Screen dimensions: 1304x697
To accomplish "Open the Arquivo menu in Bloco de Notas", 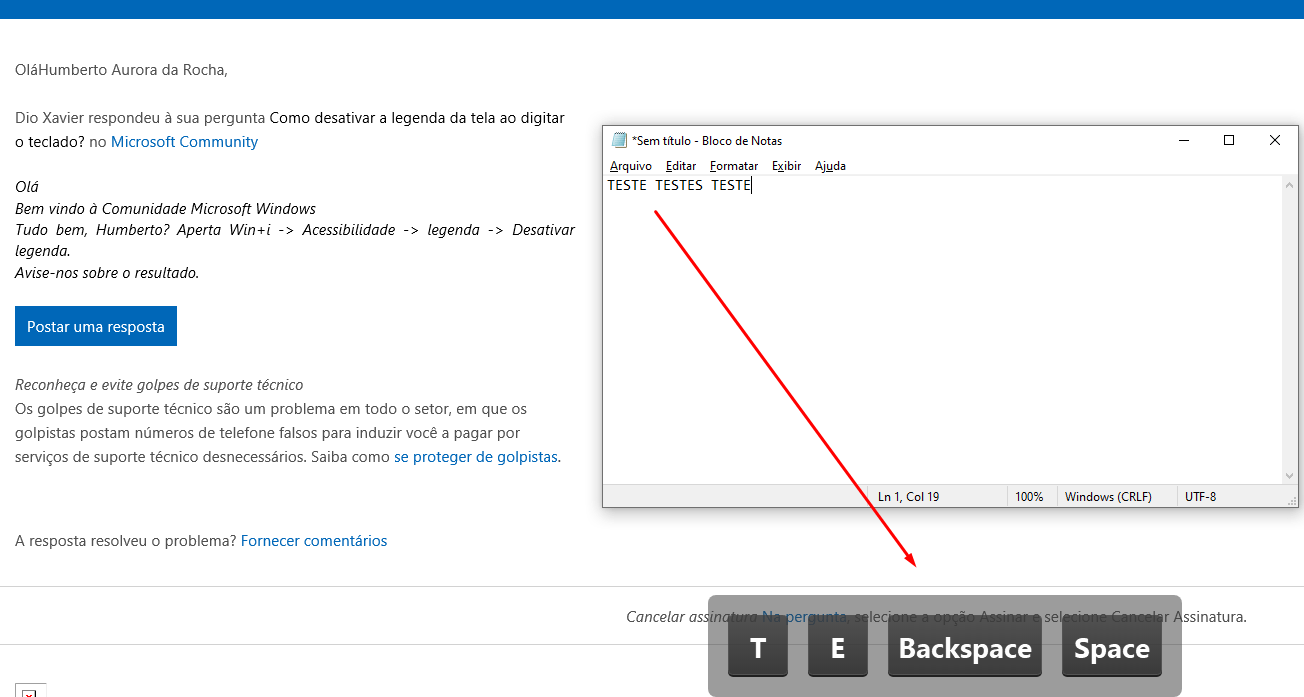I will [630, 166].
